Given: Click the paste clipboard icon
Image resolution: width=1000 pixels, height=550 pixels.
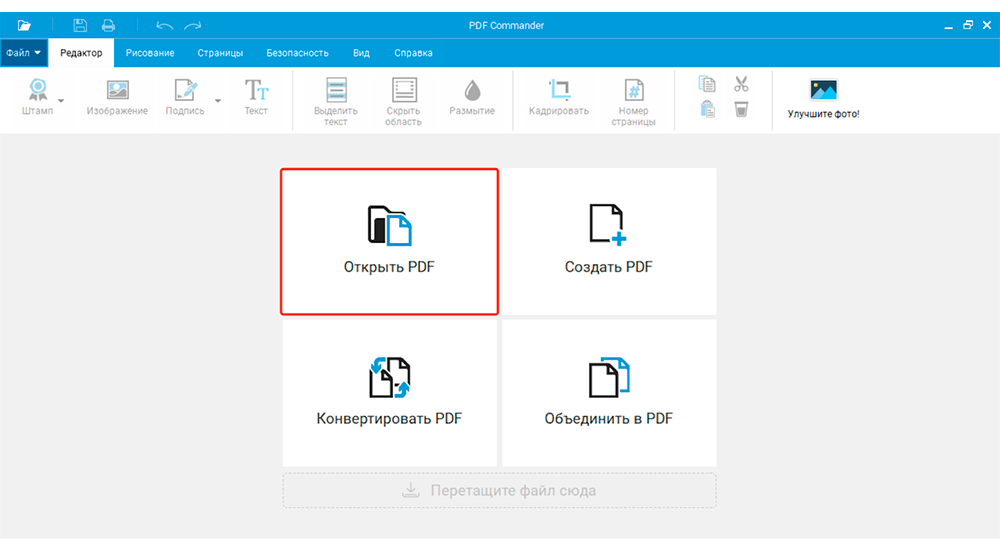Looking at the screenshot, I should pos(707,109).
